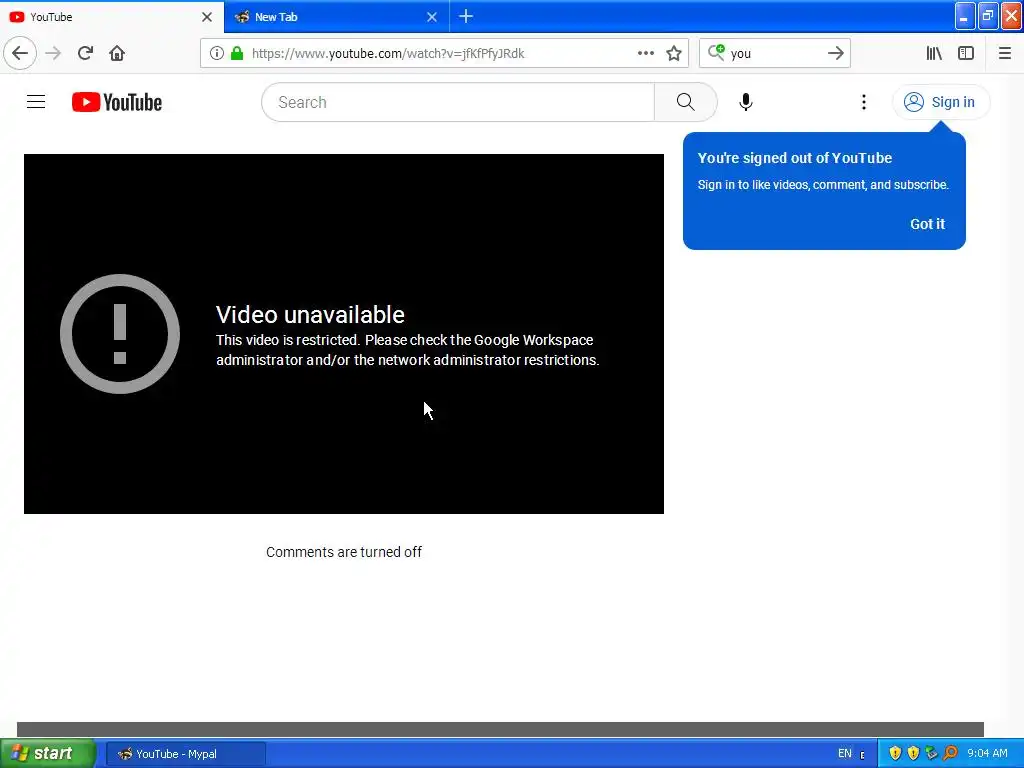The height and width of the screenshot is (768, 1024).
Task: Dismiss the popup with Got it
Action: (x=927, y=224)
